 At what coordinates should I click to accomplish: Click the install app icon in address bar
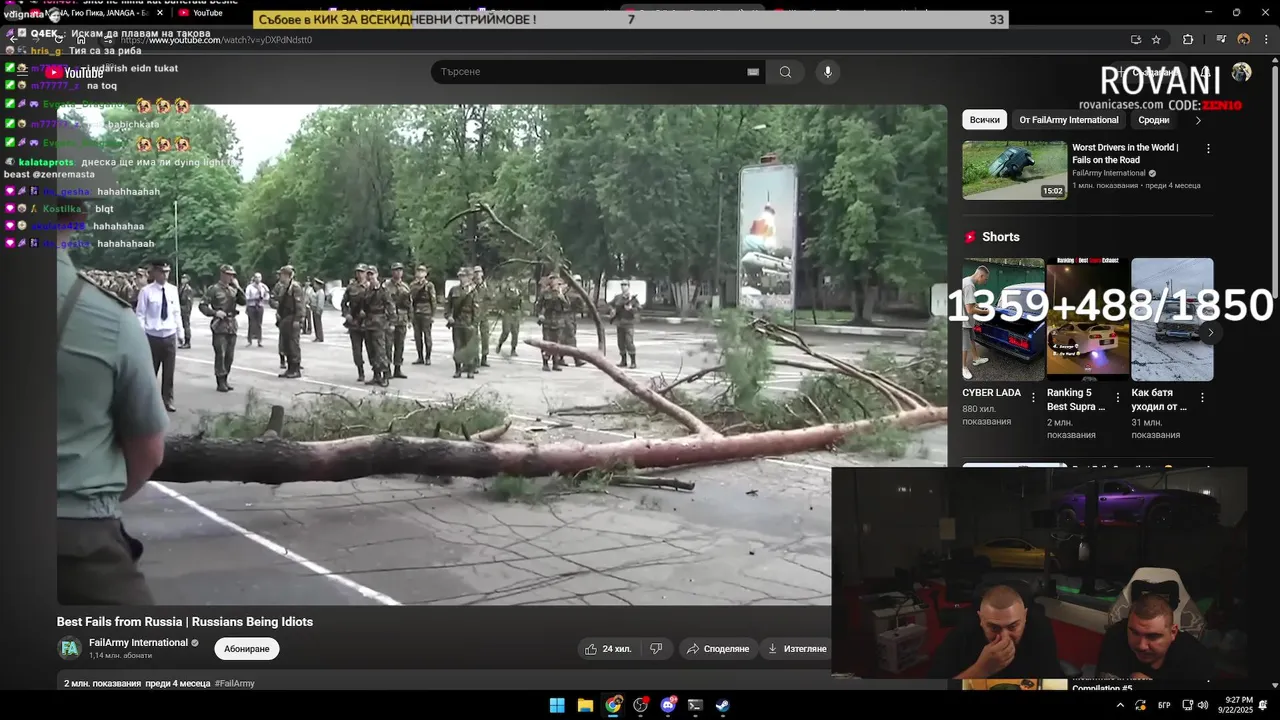pos(1135,40)
